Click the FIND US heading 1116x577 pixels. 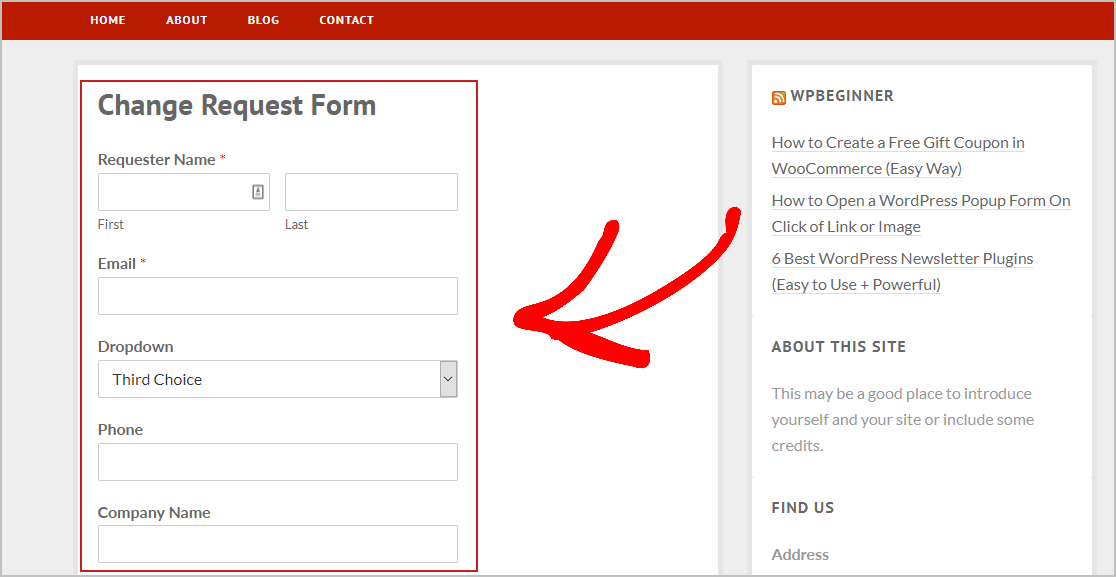[x=803, y=508]
